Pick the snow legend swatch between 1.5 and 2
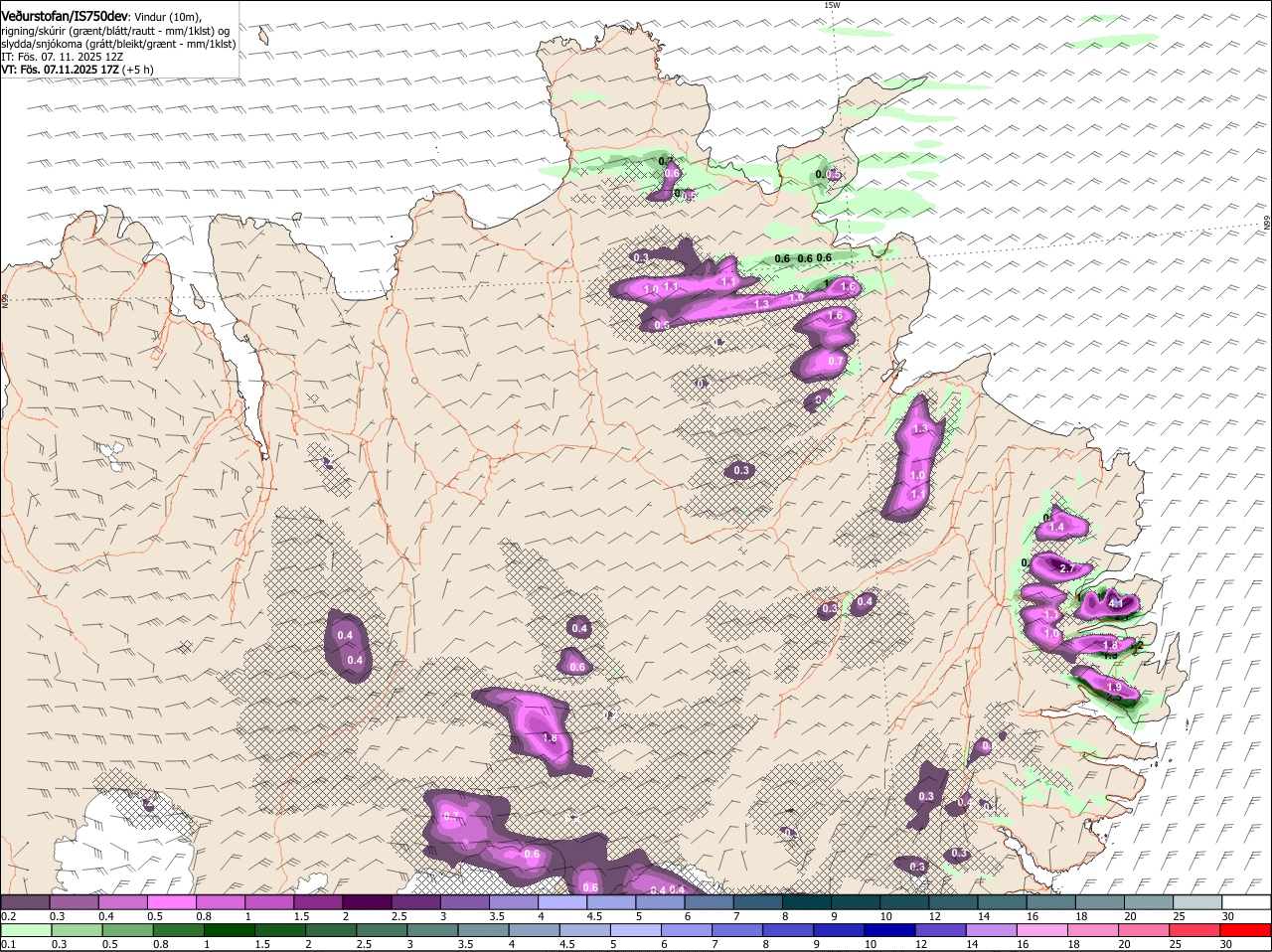 point(318,902)
